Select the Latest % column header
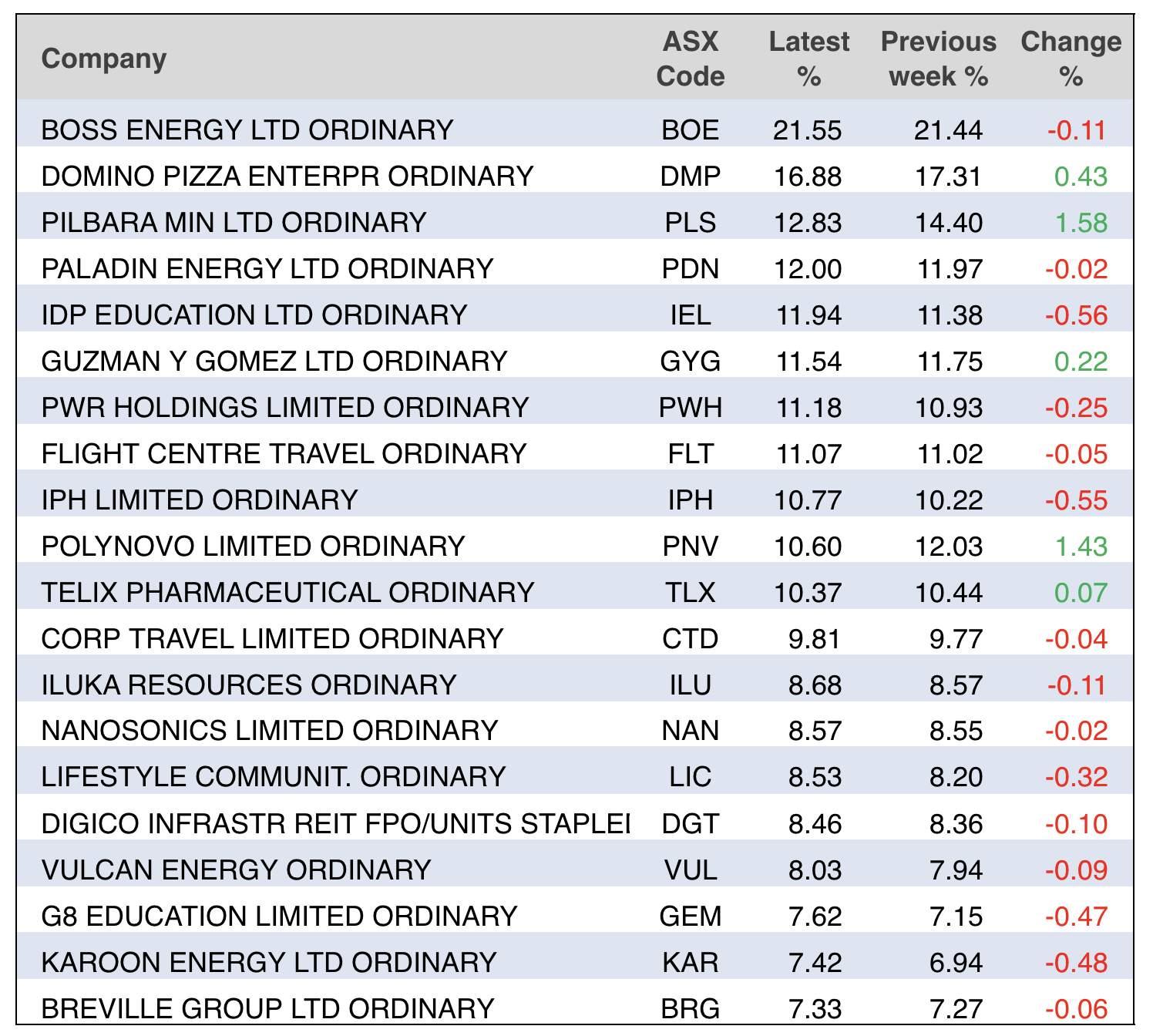Image resolution: width=1153 pixels, height=1036 pixels. pos(808,59)
